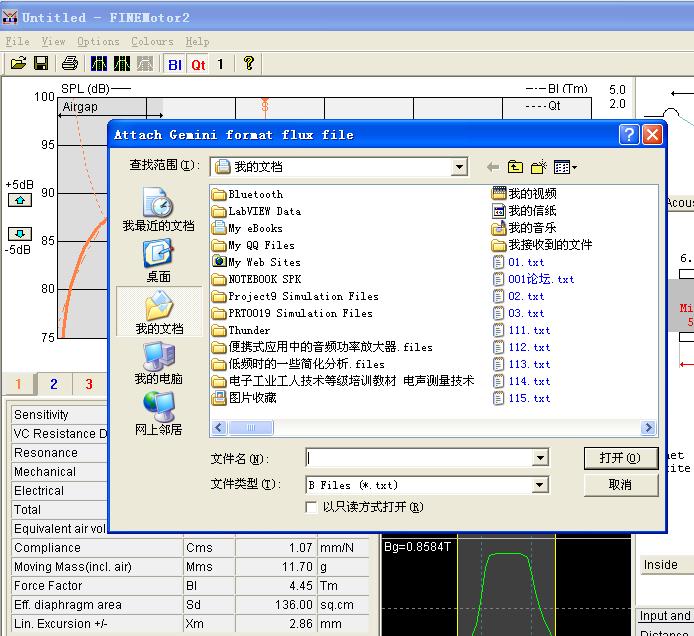Click greyed third motor toolbar icon

(145, 64)
